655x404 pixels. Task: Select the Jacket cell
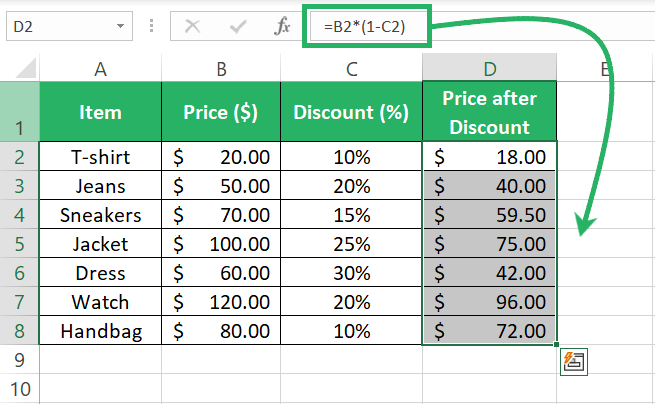point(100,243)
